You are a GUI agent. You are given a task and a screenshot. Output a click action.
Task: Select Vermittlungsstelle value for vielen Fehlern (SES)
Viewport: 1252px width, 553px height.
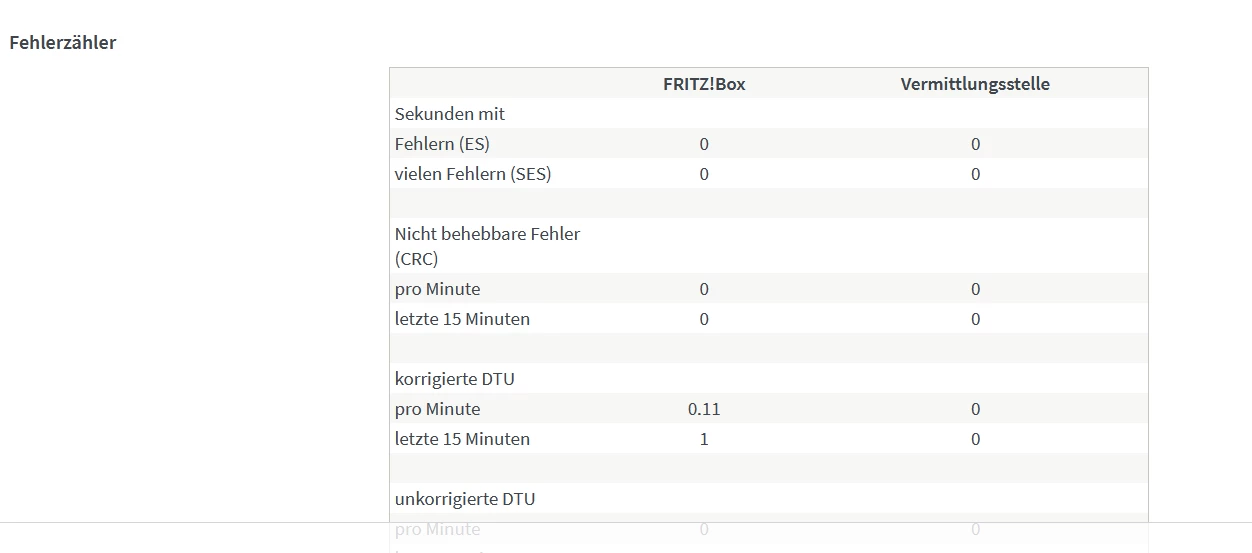975,174
